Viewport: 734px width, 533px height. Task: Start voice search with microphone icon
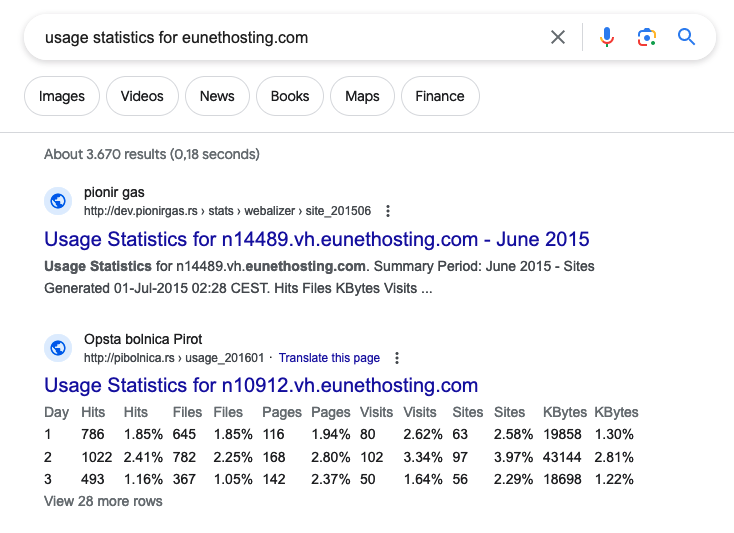[607, 37]
